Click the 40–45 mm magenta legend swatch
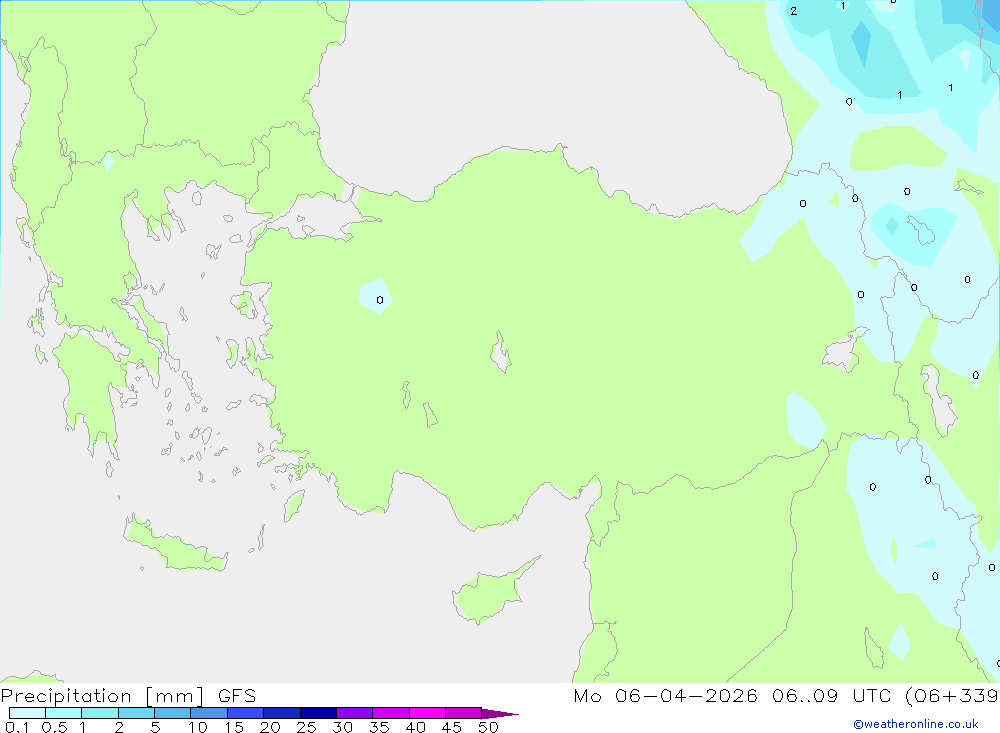 [427, 713]
